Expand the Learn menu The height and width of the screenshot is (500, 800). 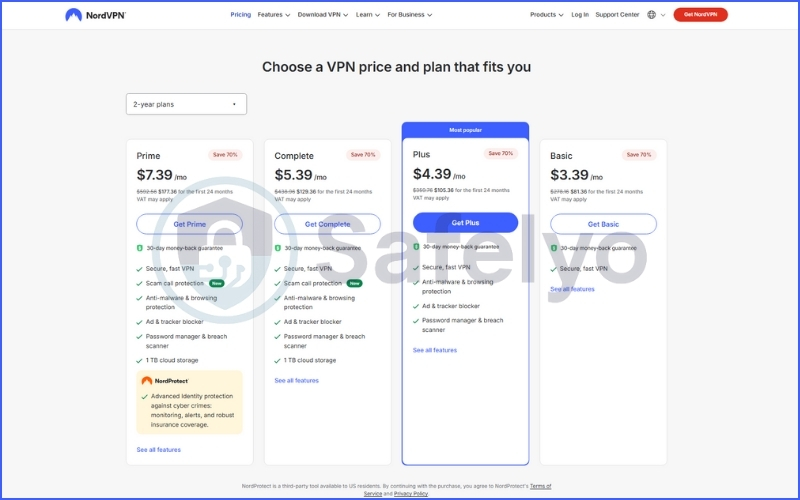(x=368, y=15)
